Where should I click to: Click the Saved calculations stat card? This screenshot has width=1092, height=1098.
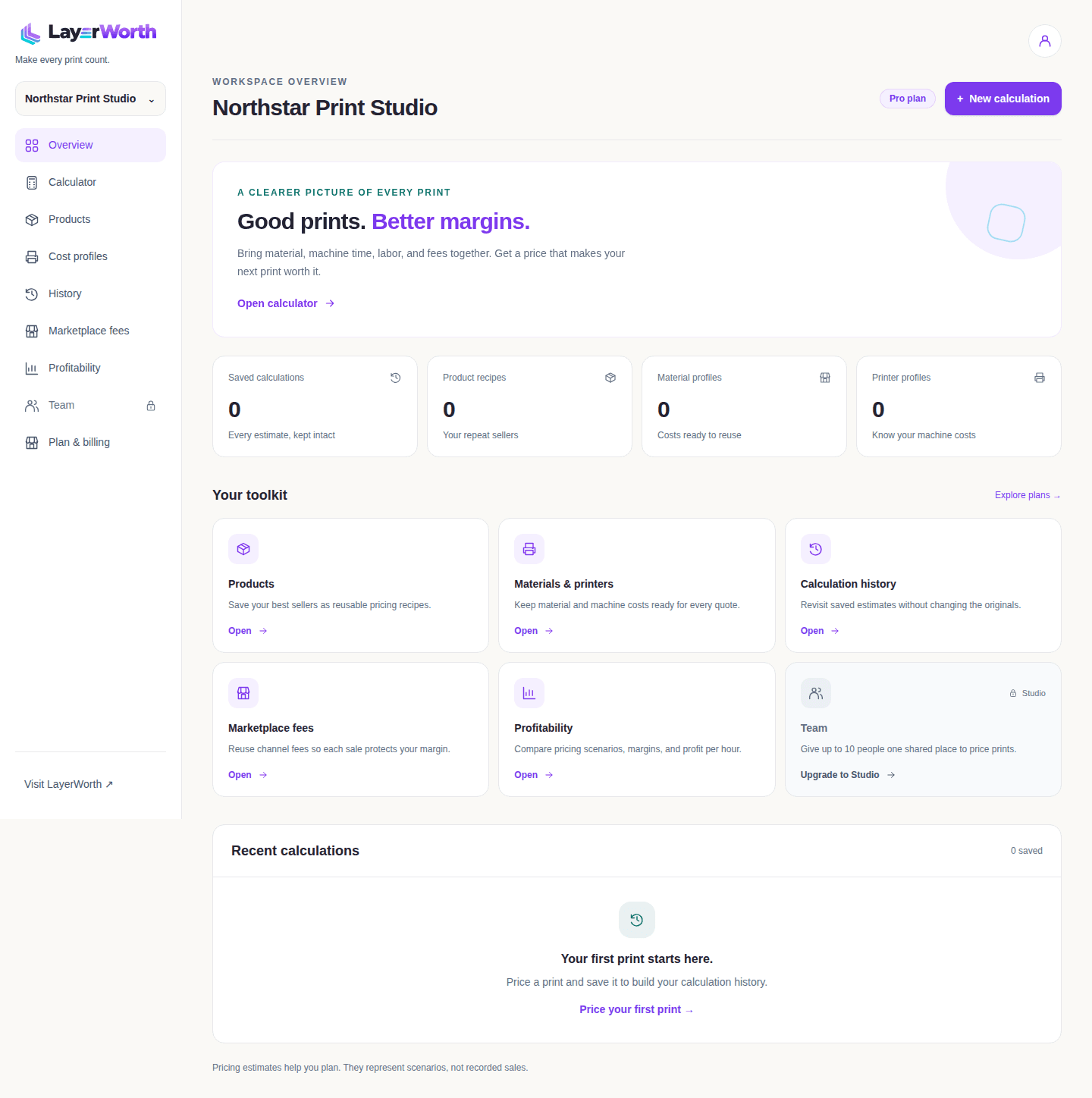(x=315, y=406)
